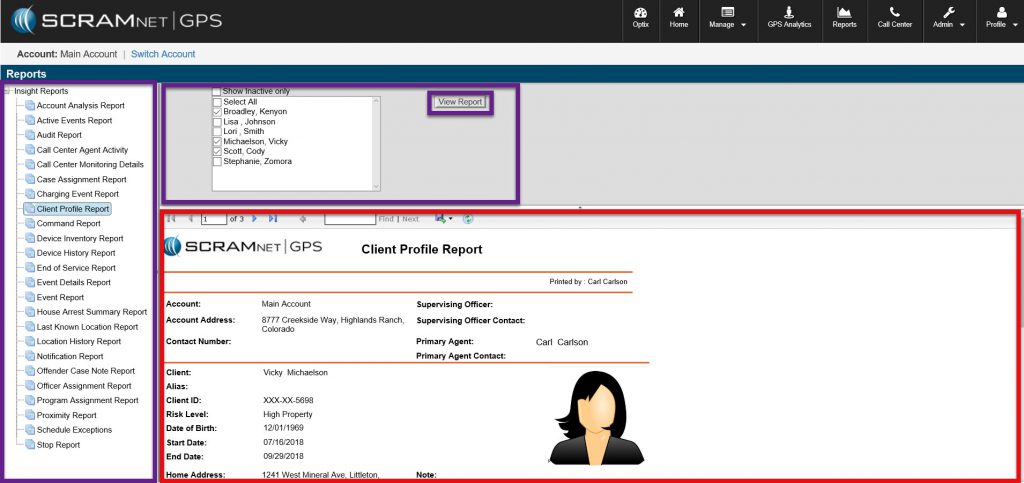1024x483 pixels.
Task: Expand the Manage dropdown menu
Action: pyautogui.click(x=727, y=18)
